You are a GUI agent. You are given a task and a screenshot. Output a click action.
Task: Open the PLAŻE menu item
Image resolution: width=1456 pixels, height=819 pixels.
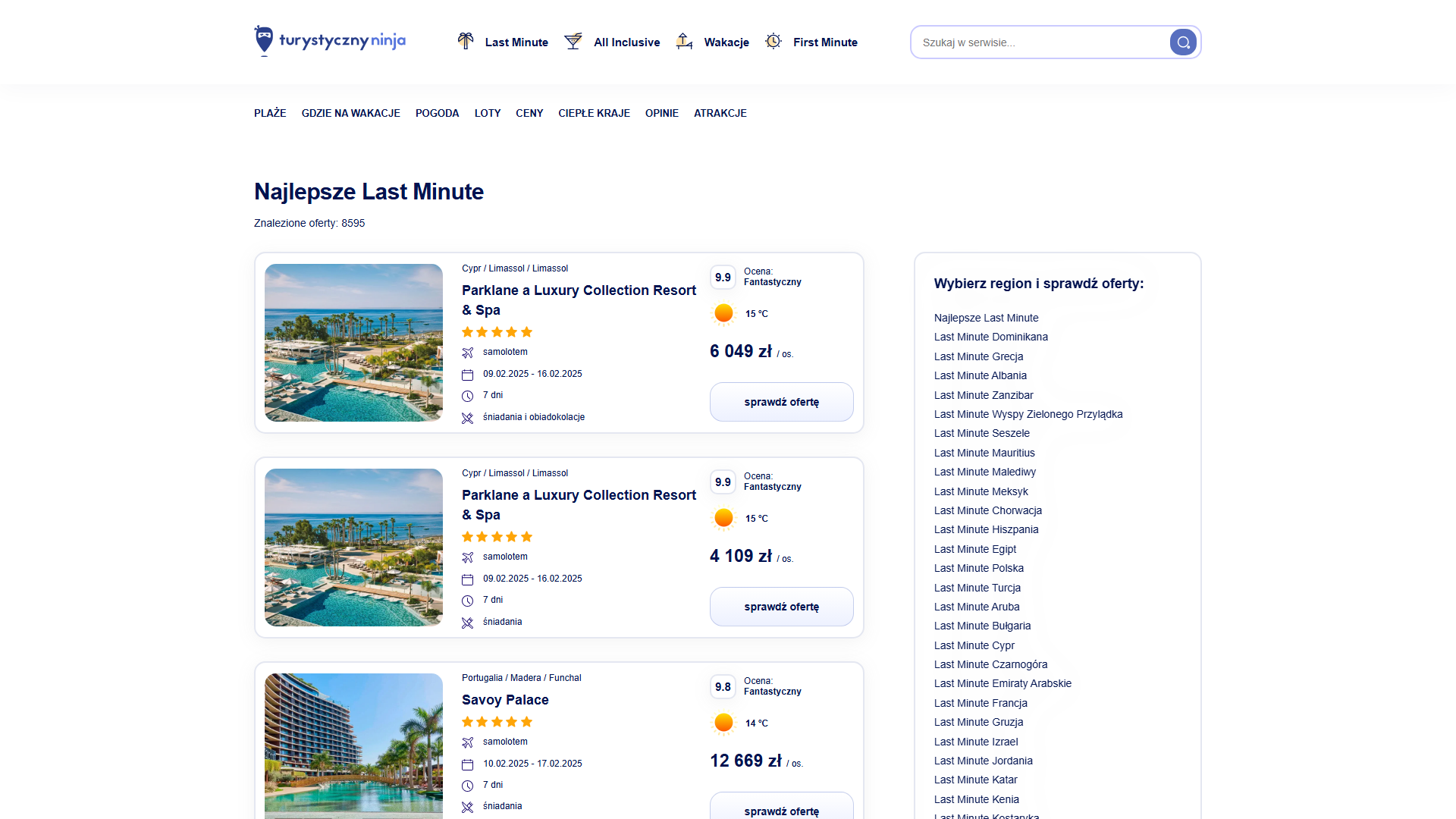tap(270, 113)
